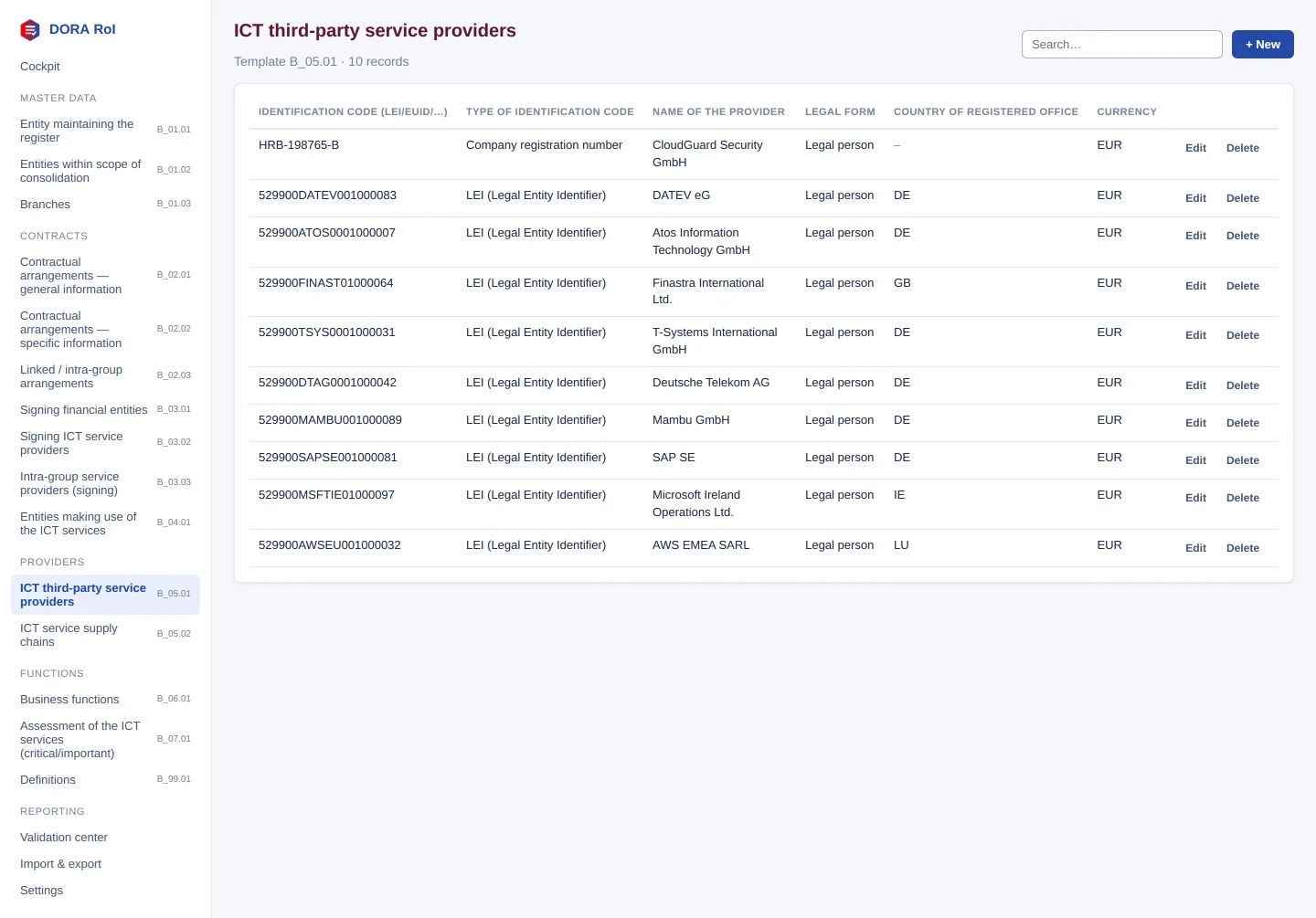
Task: Click the Legal form column header
Action: [840, 111]
